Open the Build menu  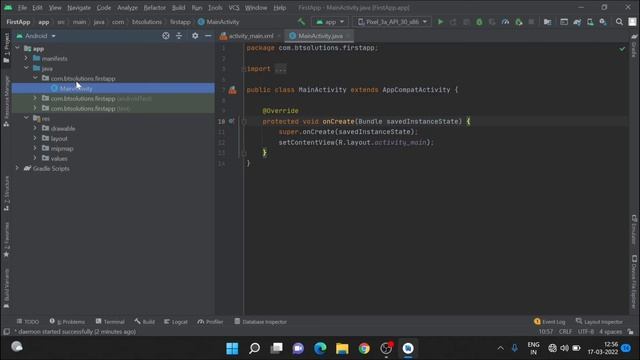tap(178, 8)
